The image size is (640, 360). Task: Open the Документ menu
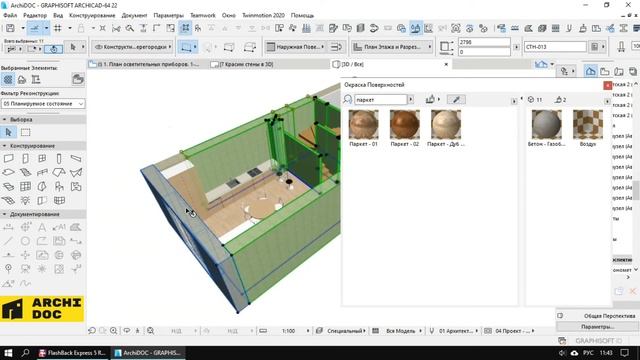tap(134, 15)
